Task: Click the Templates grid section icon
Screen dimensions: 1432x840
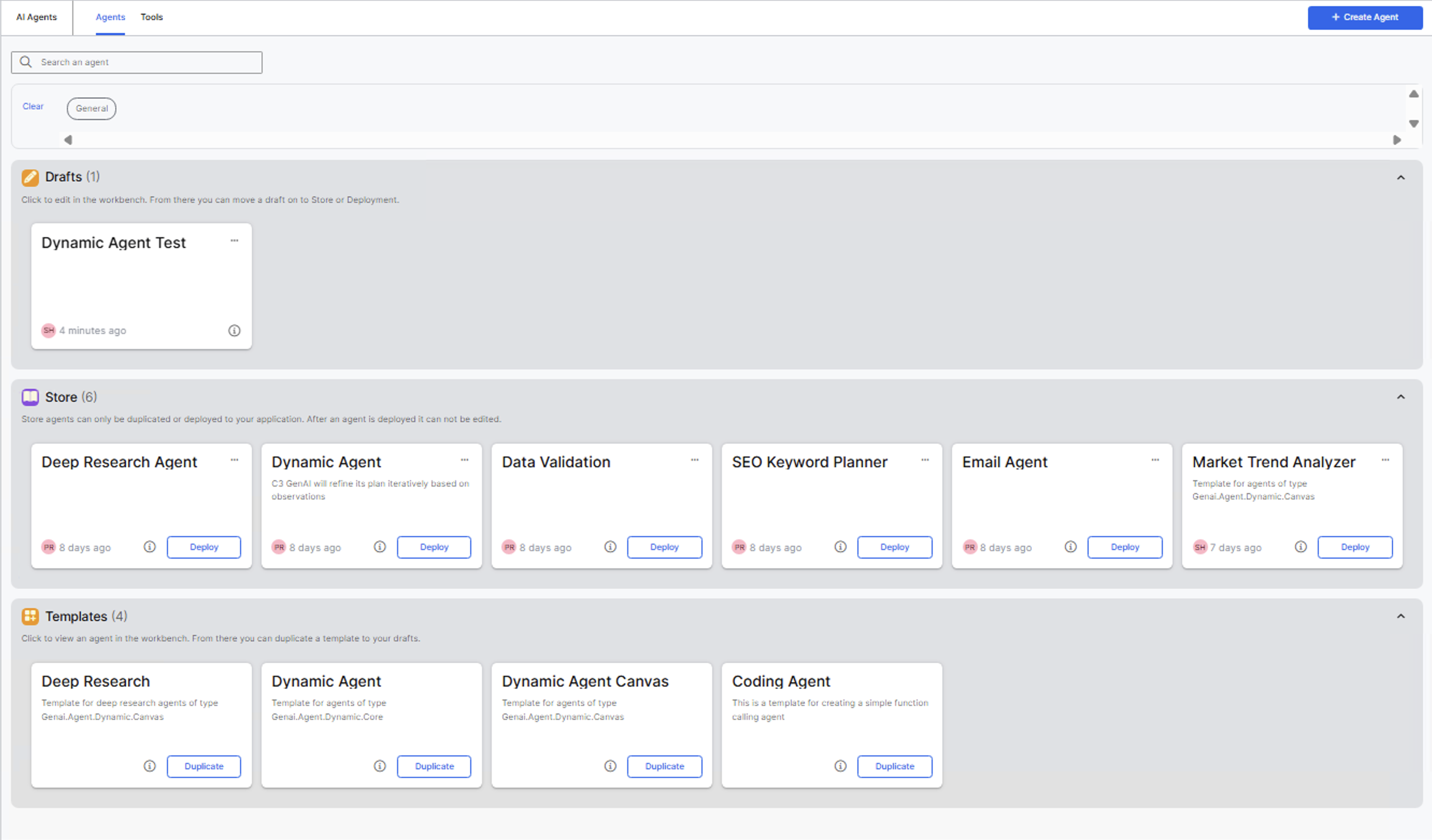Action: (30, 616)
